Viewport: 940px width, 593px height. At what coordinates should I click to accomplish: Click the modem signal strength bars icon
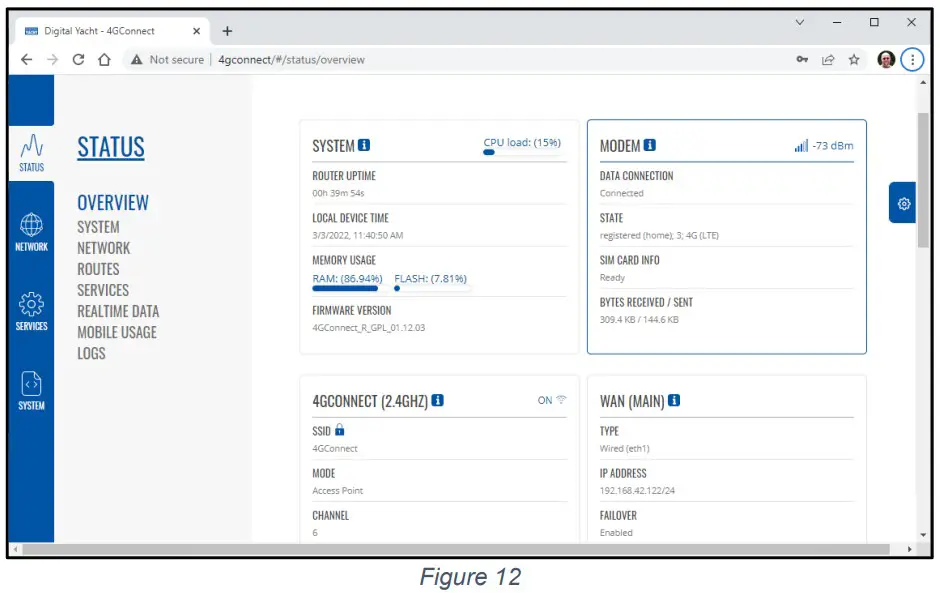coord(801,146)
